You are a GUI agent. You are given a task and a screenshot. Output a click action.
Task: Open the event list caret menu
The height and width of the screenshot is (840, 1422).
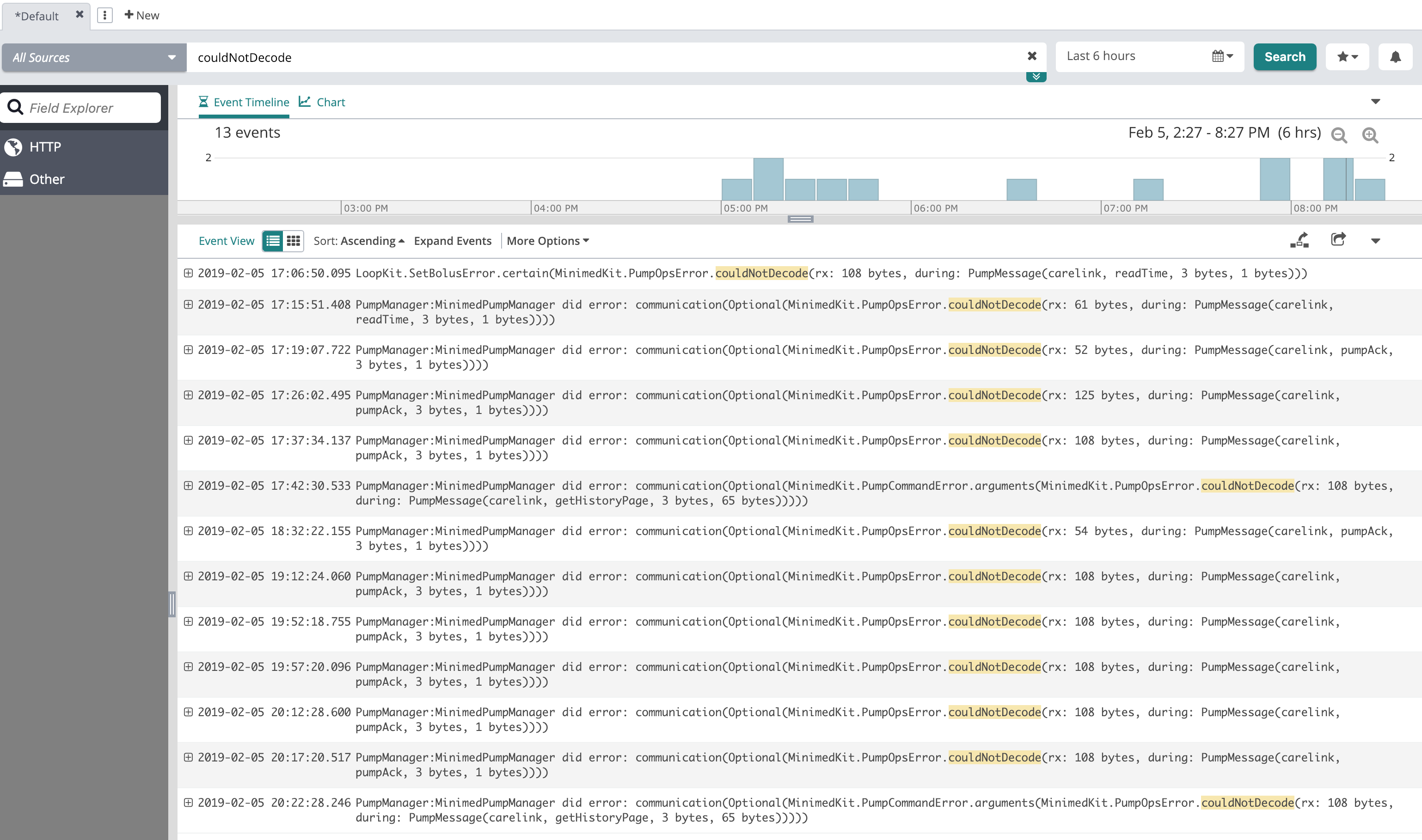tap(1376, 241)
